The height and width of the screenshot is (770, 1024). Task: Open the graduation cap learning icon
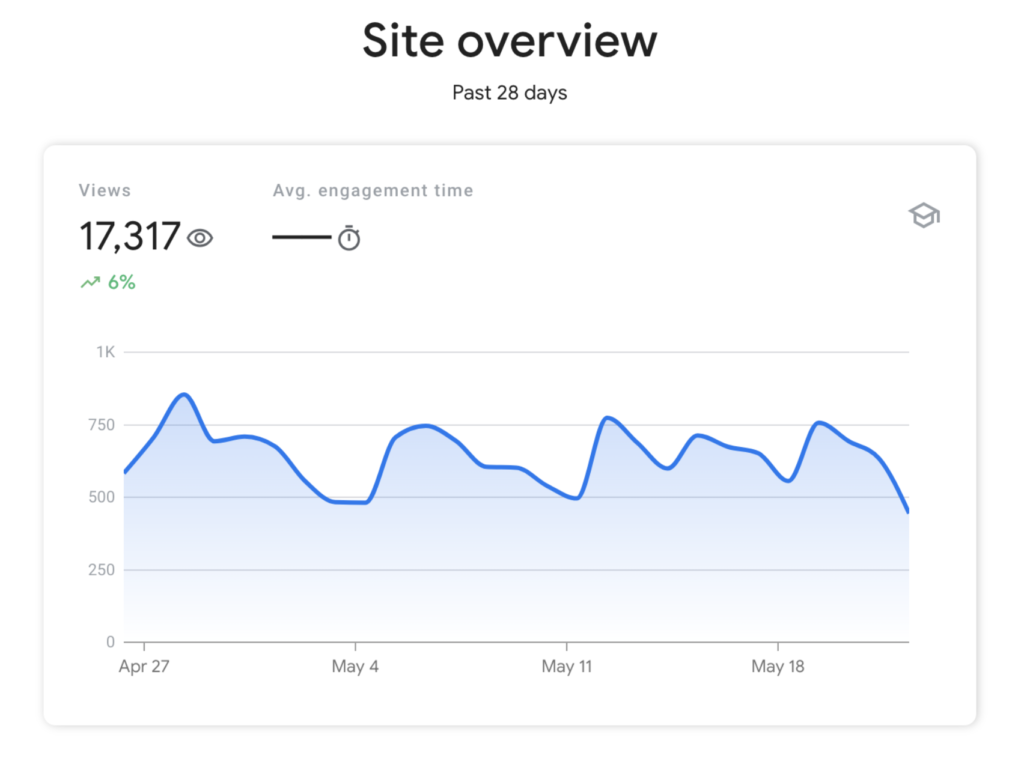pyautogui.click(x=923, y=215)
